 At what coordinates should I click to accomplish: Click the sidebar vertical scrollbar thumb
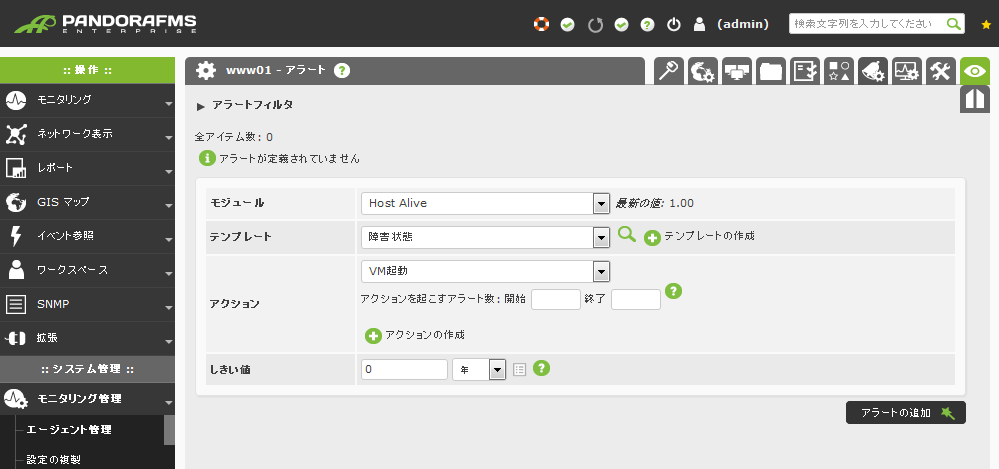click(169, 429)
